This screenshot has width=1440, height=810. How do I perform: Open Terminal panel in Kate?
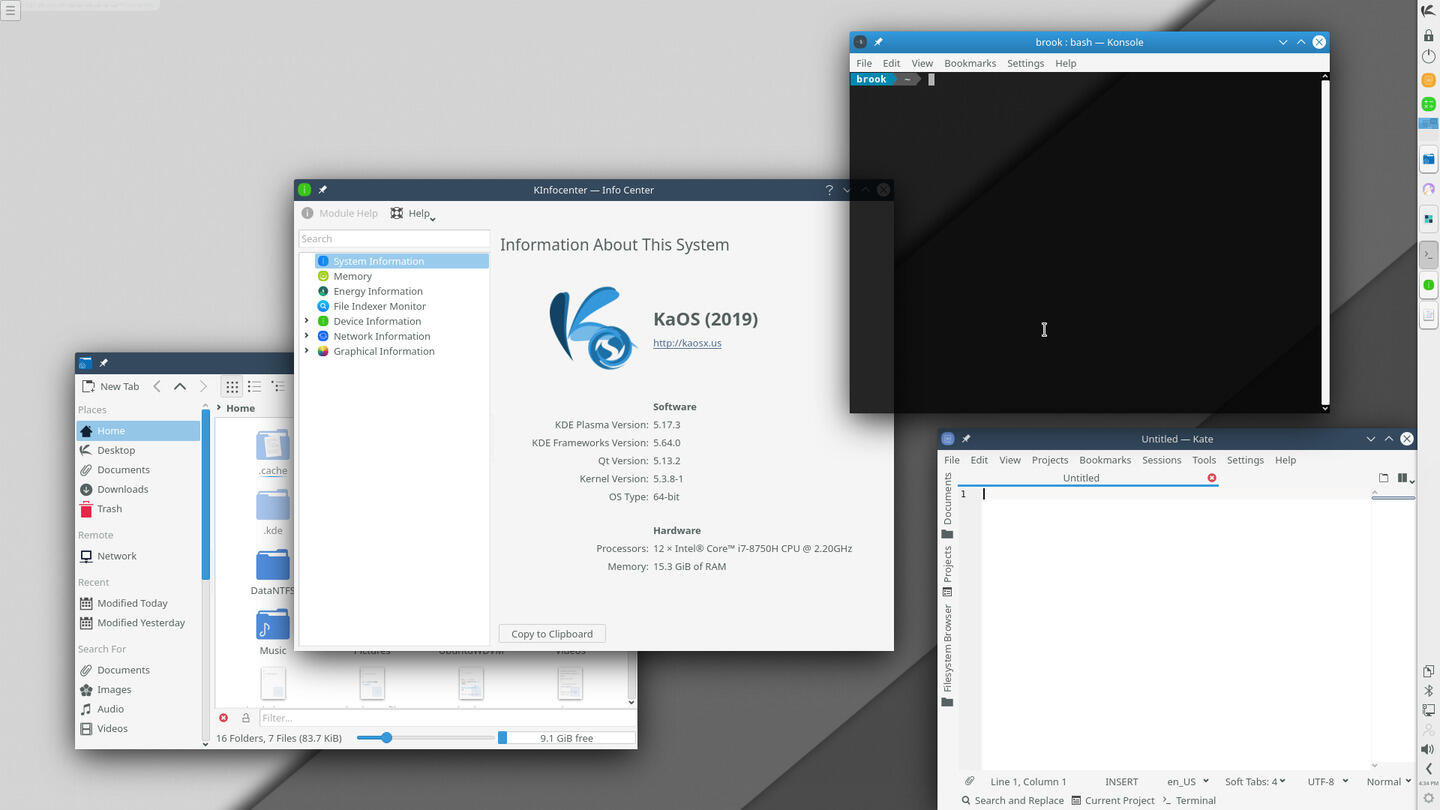1189,800
